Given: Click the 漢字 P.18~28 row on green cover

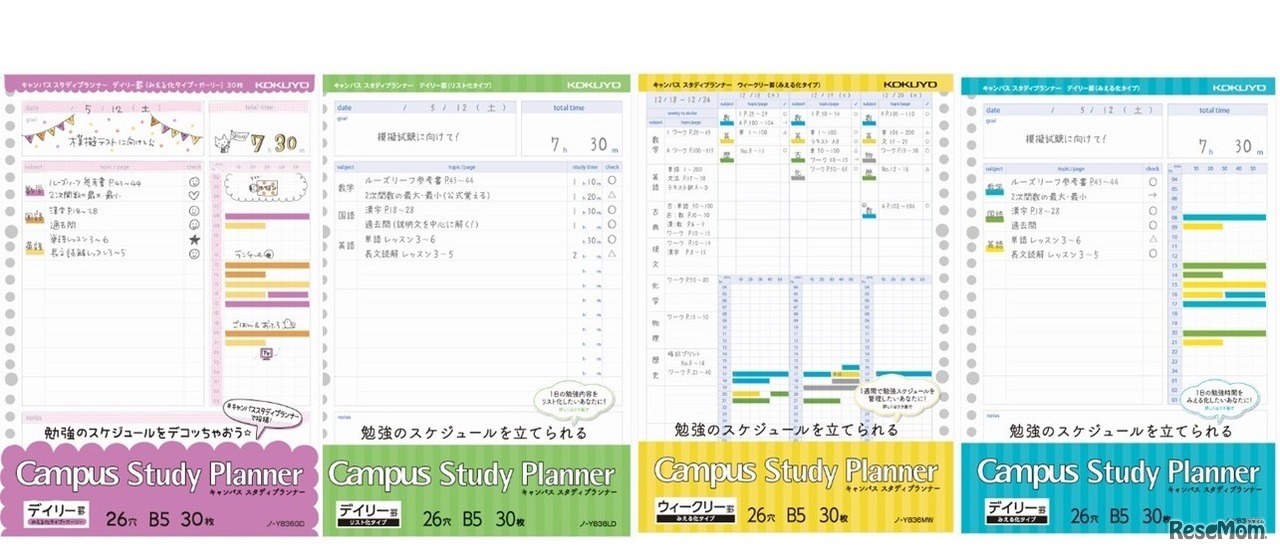Looking at the screenshot, I should [x=391, y=210].
